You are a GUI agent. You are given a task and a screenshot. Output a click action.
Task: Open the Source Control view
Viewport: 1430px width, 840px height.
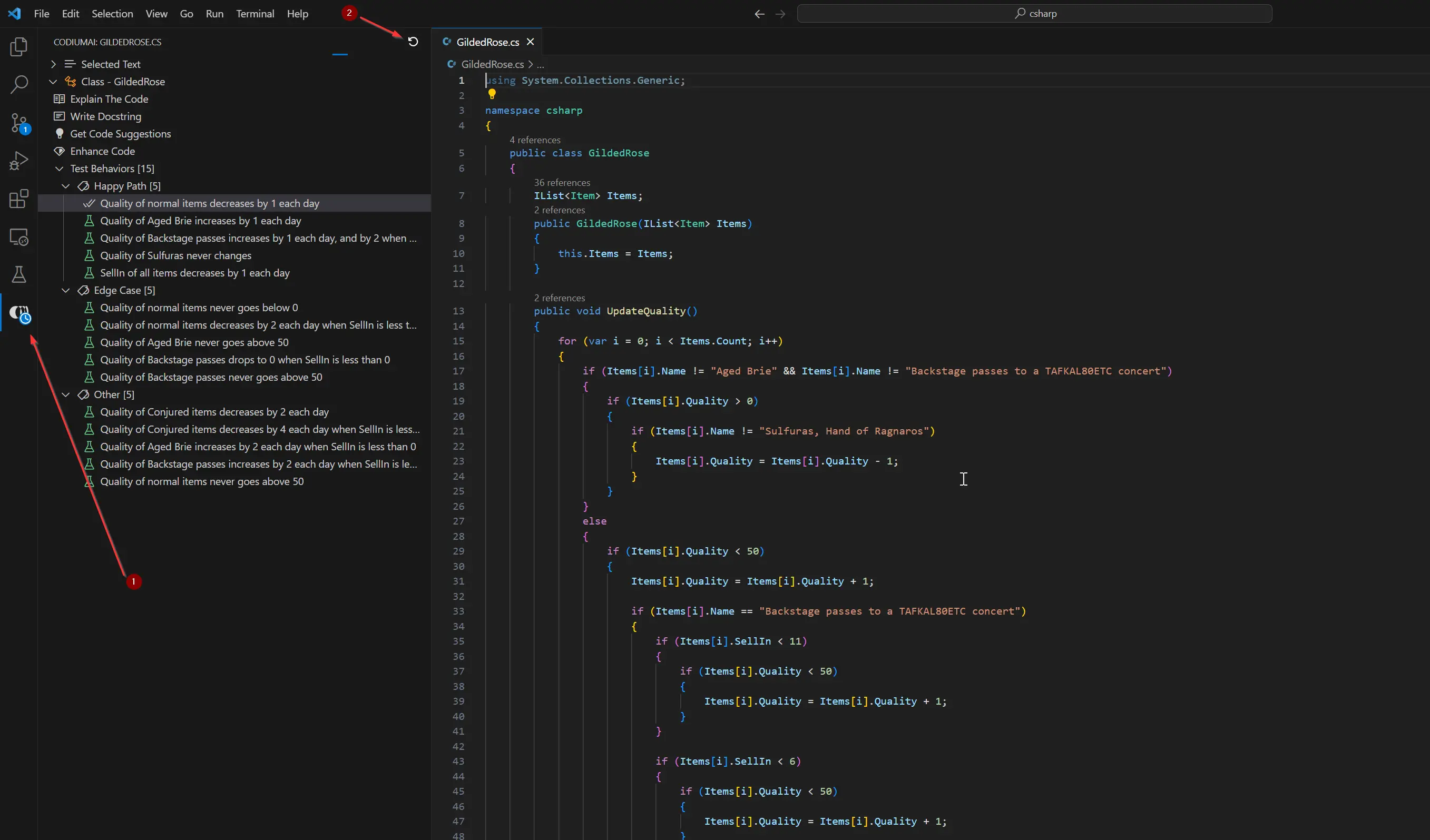click(x=19, y=123)
